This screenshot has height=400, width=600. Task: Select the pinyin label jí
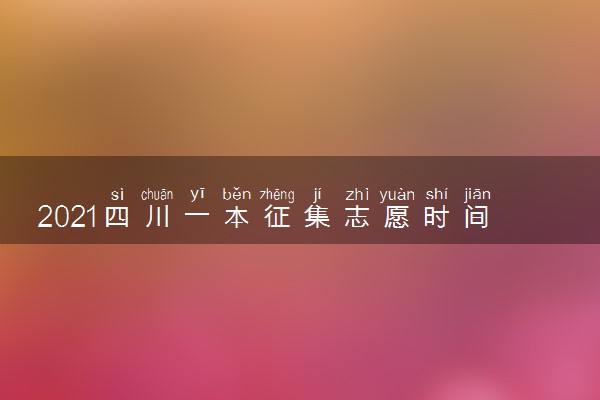tap(317, 195)
